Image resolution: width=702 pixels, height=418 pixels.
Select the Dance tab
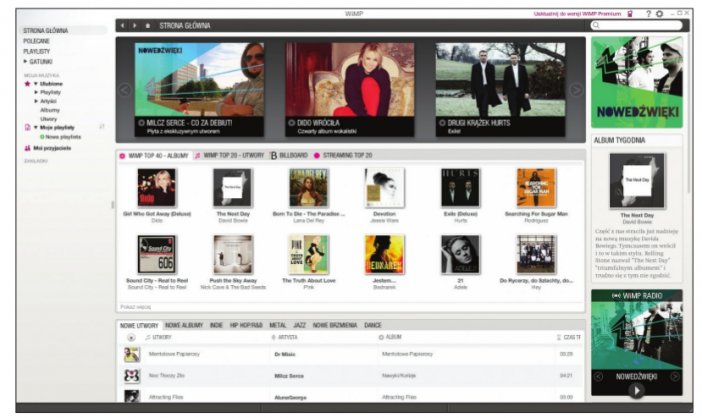[372, 325]
